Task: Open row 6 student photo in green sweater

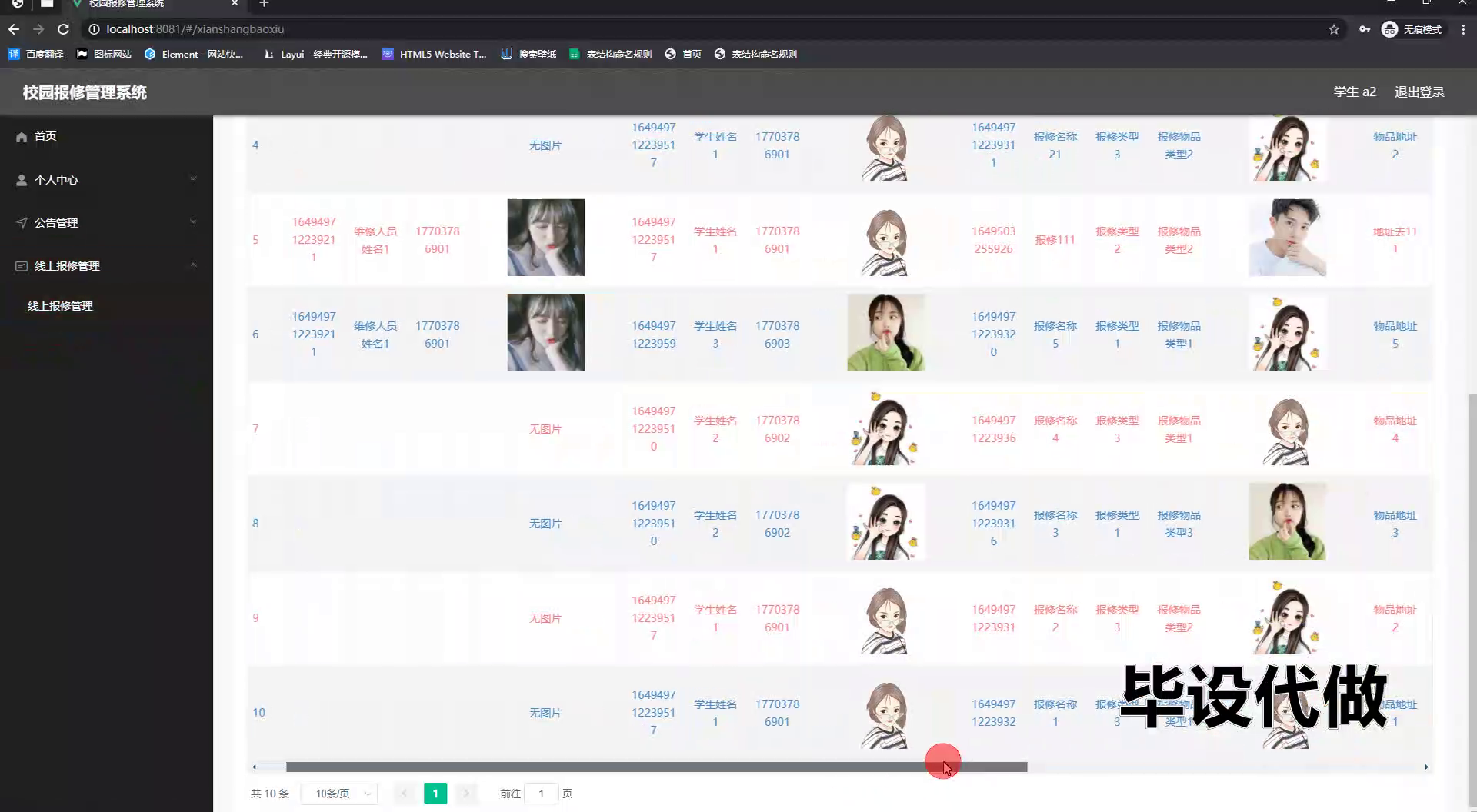Action: click(x=885, y=332)
